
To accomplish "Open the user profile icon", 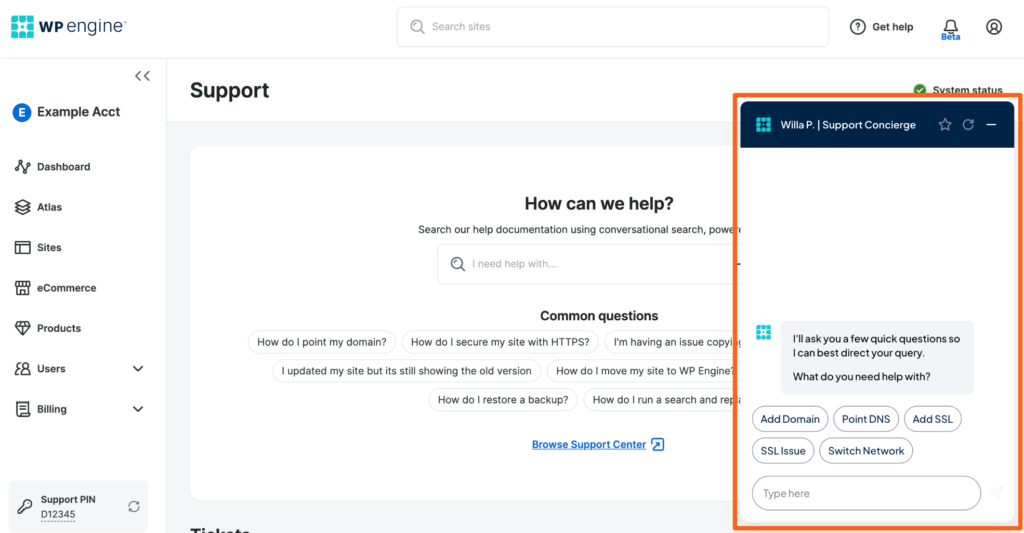I will (x=993, y=27).
